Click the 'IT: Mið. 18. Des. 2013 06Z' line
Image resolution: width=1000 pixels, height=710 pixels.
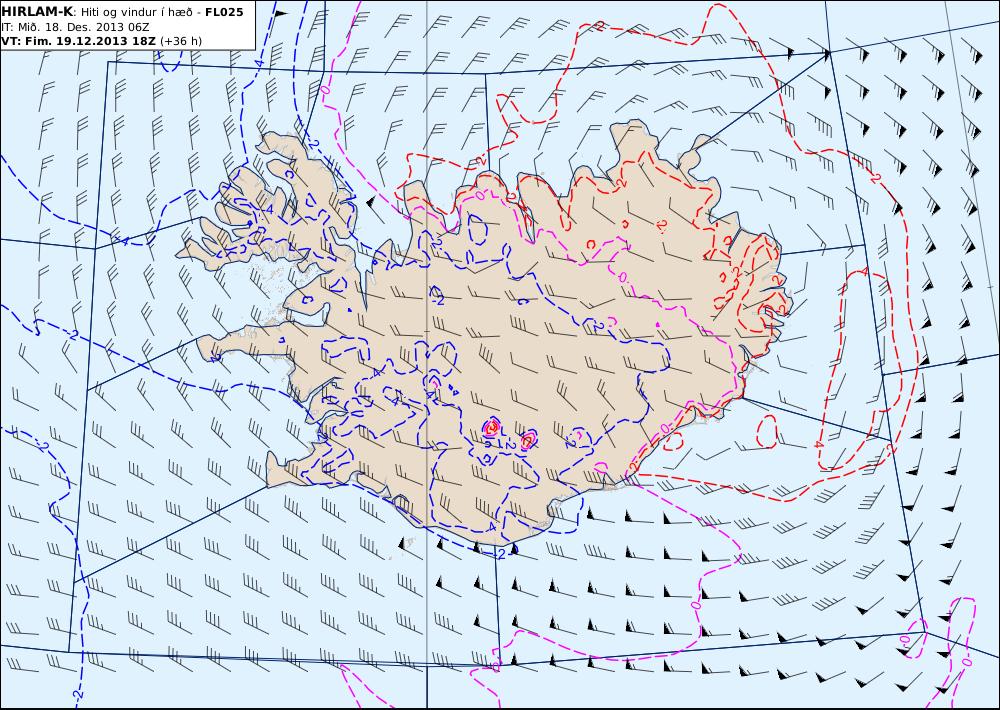(x=75, y=27)
